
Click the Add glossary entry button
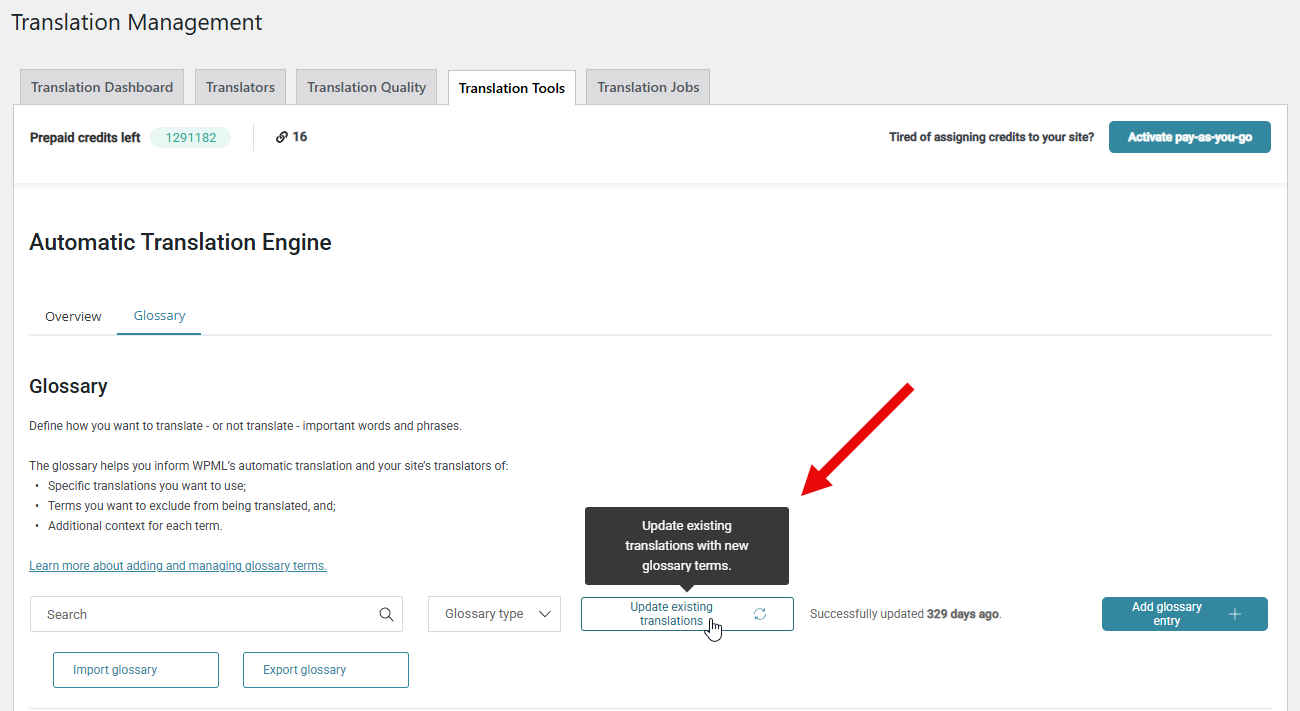coord(1185,614)
